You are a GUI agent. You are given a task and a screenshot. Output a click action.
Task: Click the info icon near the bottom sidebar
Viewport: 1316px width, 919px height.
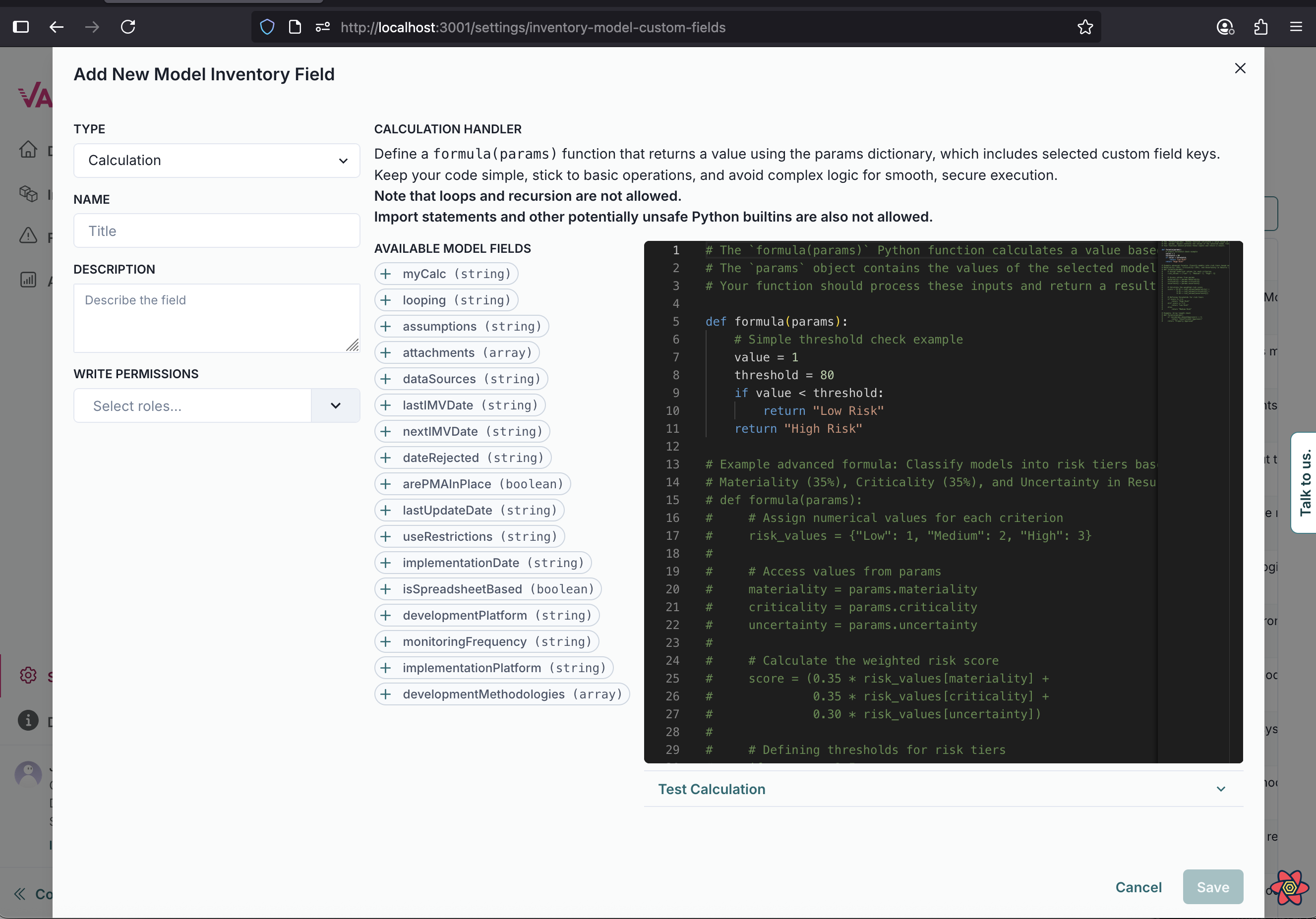[x=27, y=721]
